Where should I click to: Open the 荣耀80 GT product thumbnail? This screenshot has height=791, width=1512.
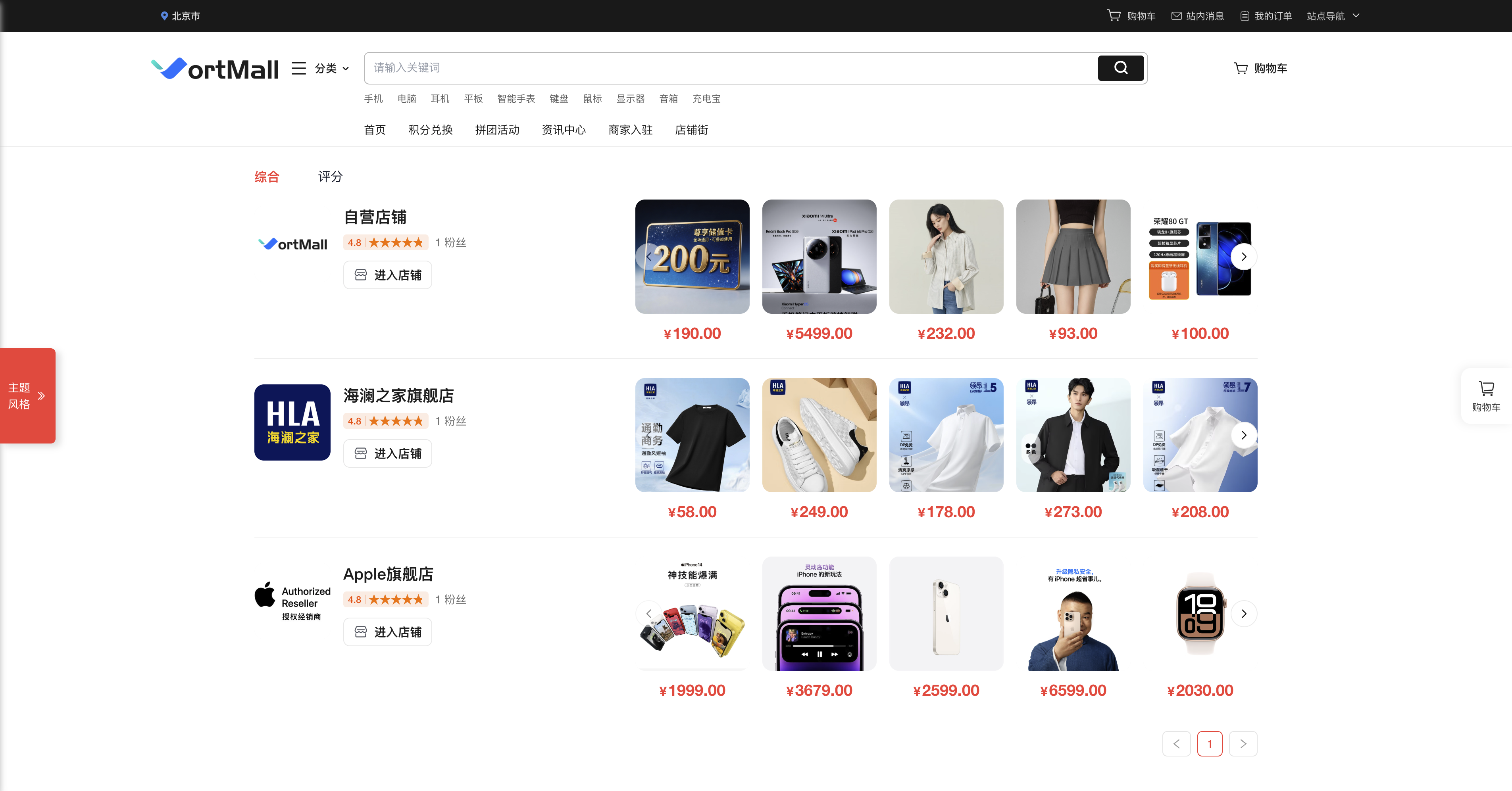pos(1200,256)
